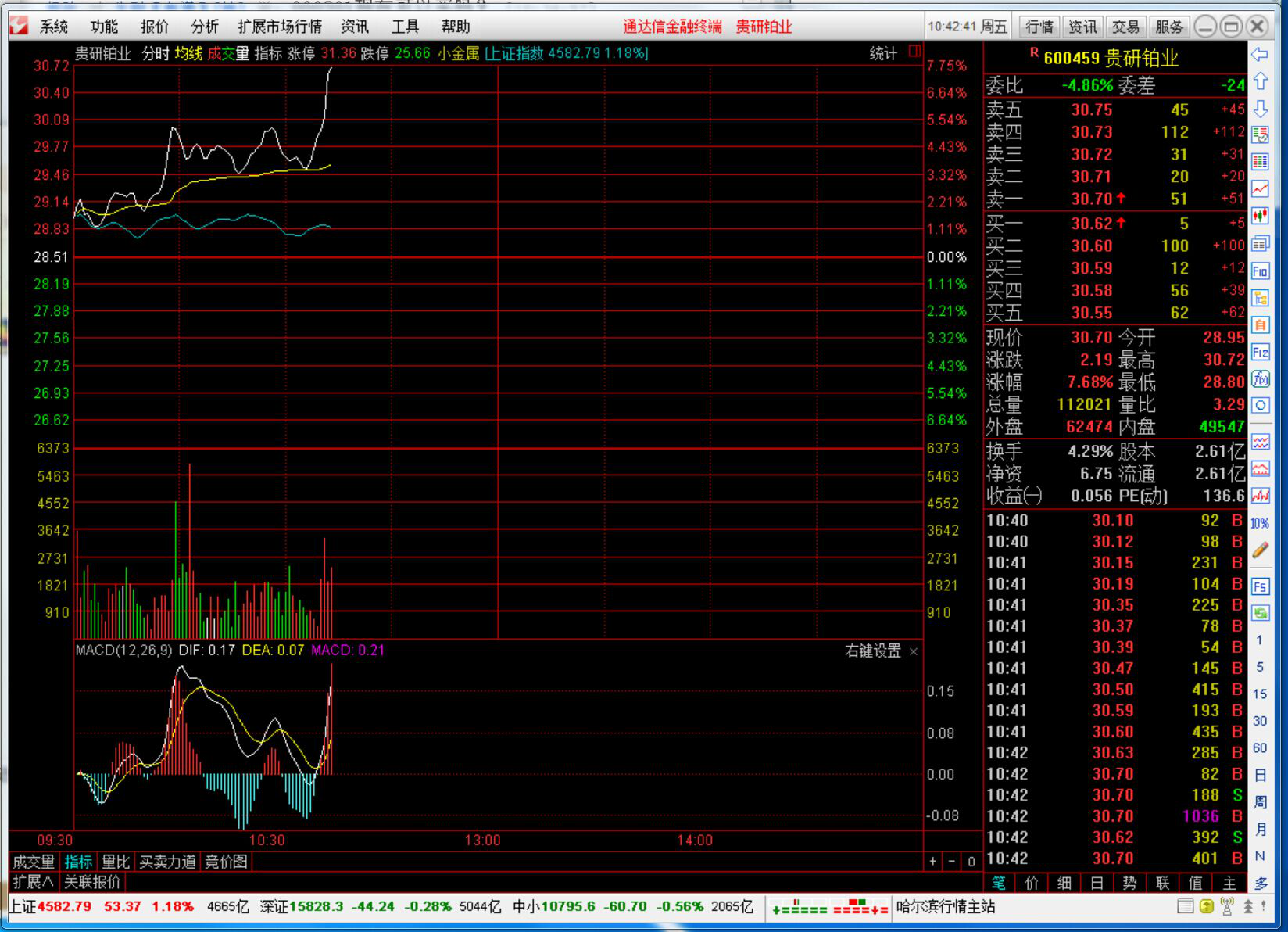Open the 分析 menu

[x=204, y=27]
